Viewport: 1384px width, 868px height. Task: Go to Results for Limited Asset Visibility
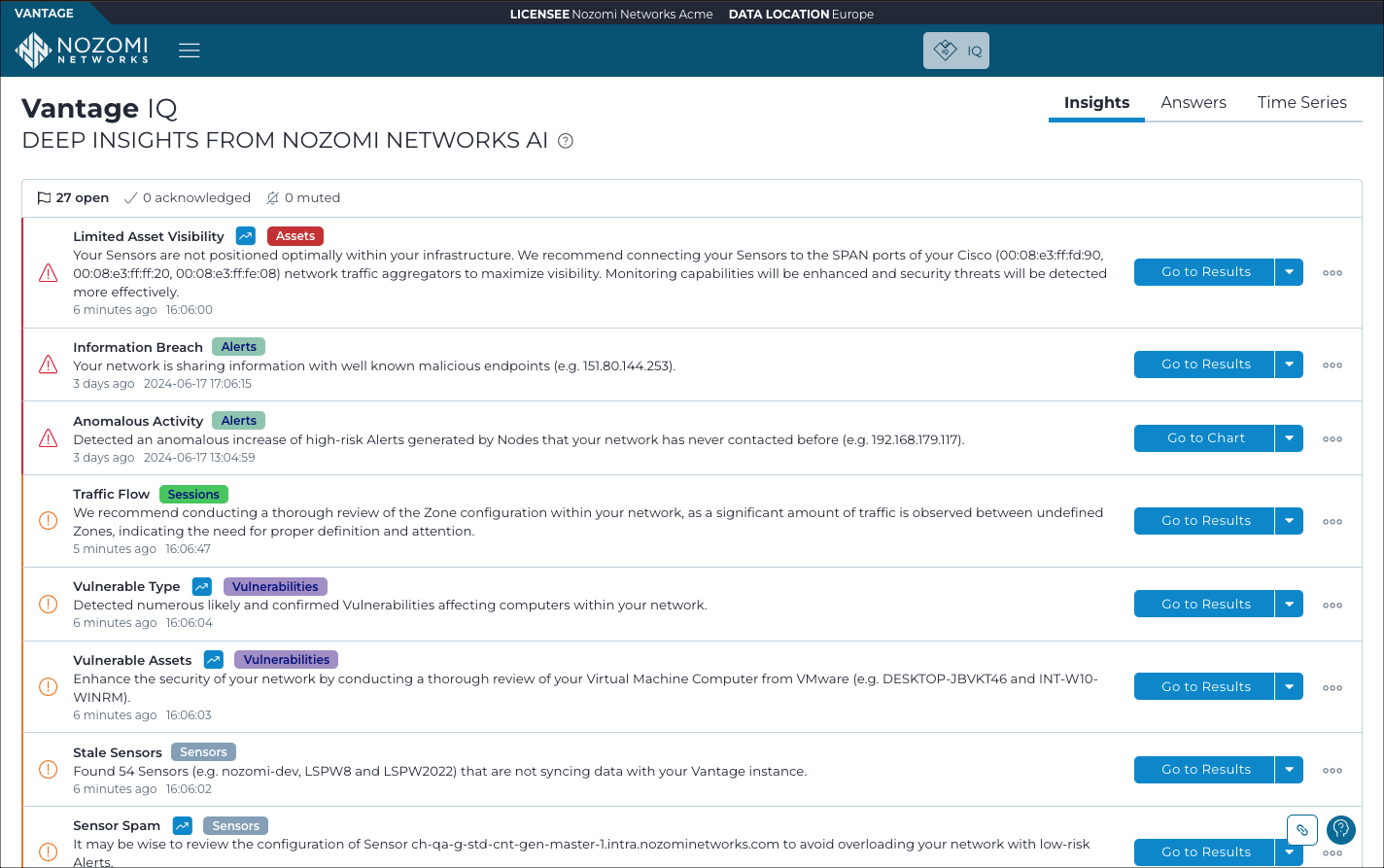tap(1204, 272)
